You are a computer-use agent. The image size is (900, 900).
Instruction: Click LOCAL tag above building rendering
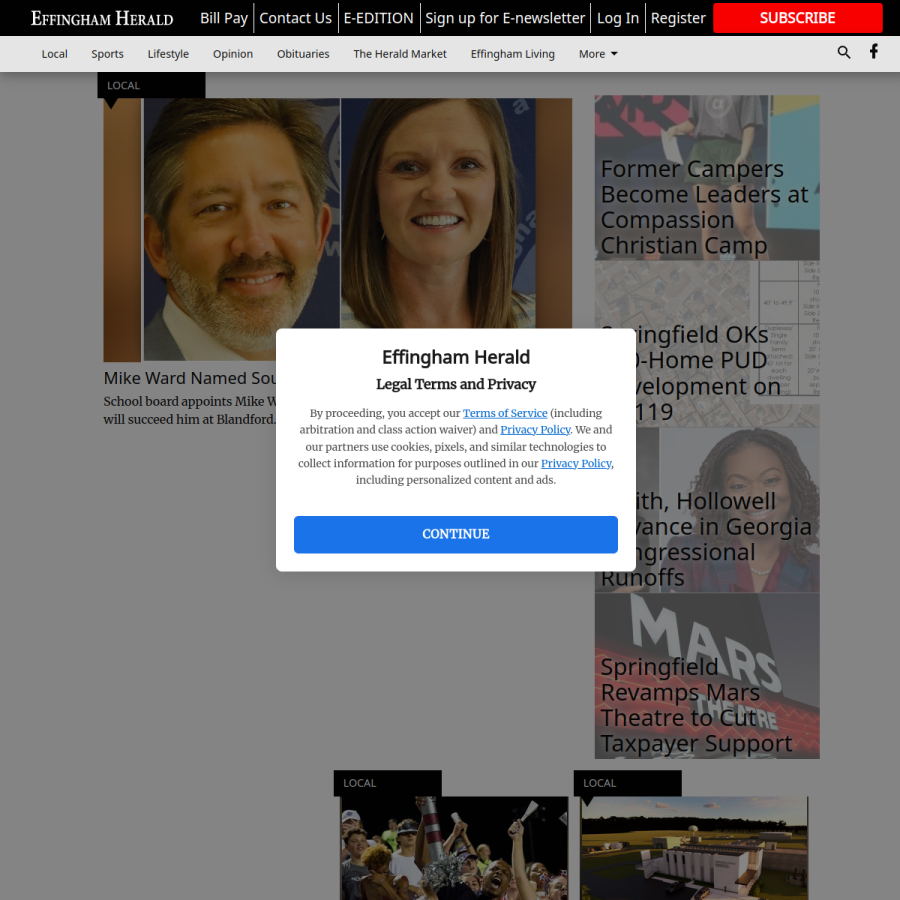(627, 783)
